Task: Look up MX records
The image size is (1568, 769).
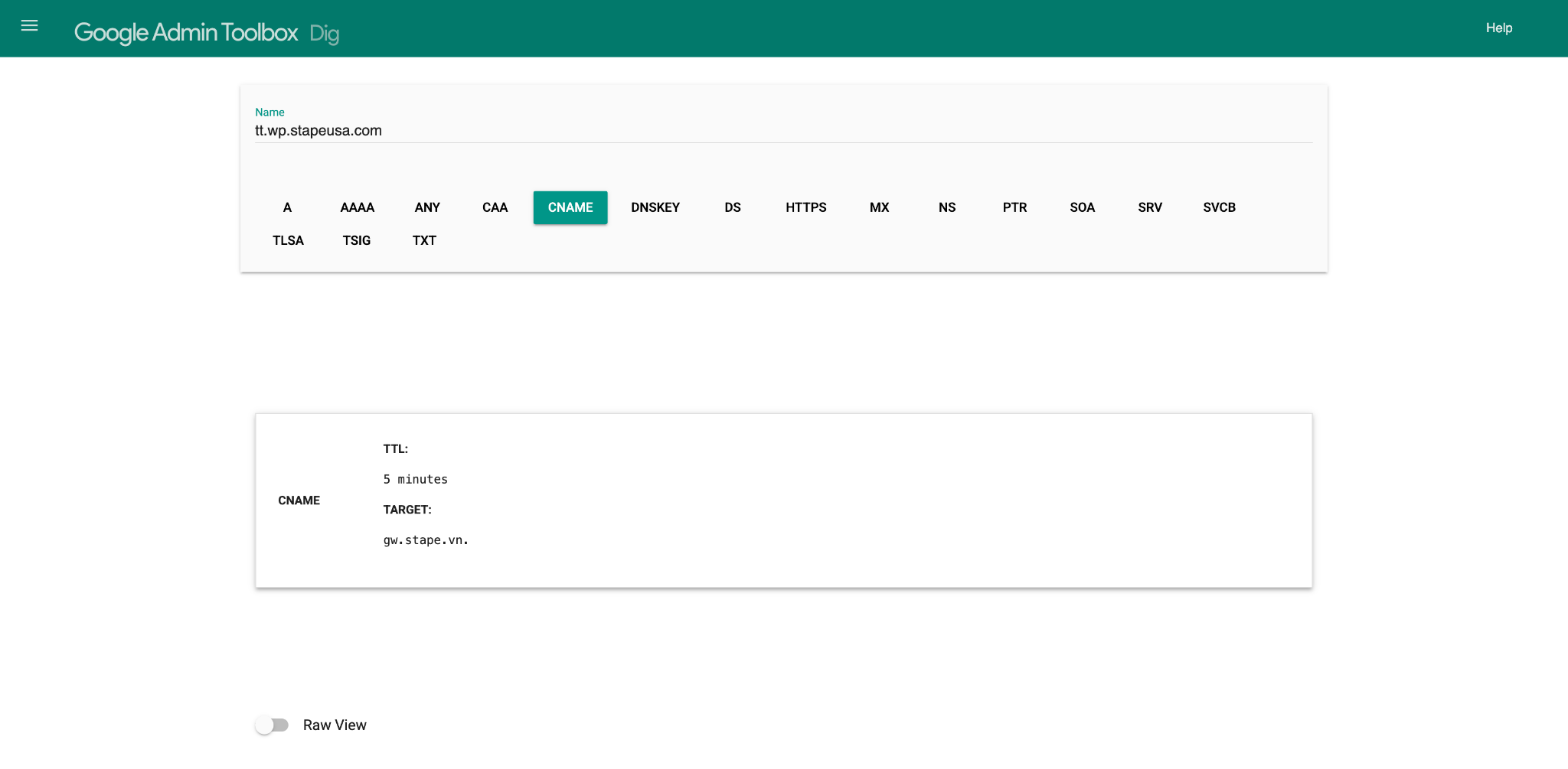Action: [x=879, y=208]
